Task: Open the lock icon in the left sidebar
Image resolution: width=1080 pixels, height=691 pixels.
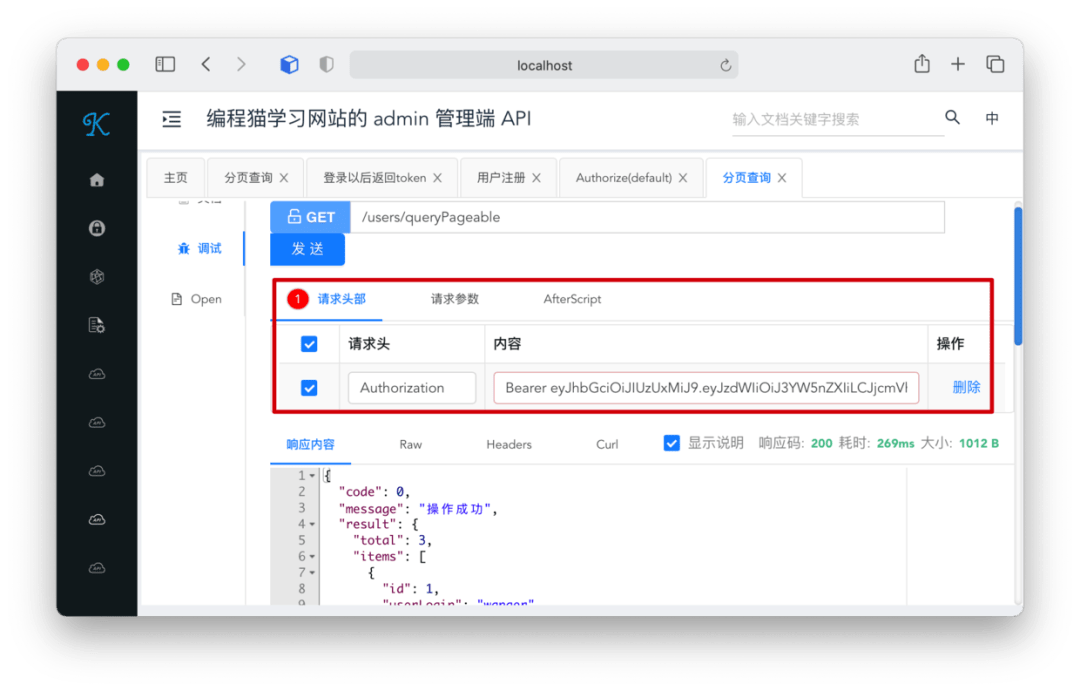Action: [96, 228]
